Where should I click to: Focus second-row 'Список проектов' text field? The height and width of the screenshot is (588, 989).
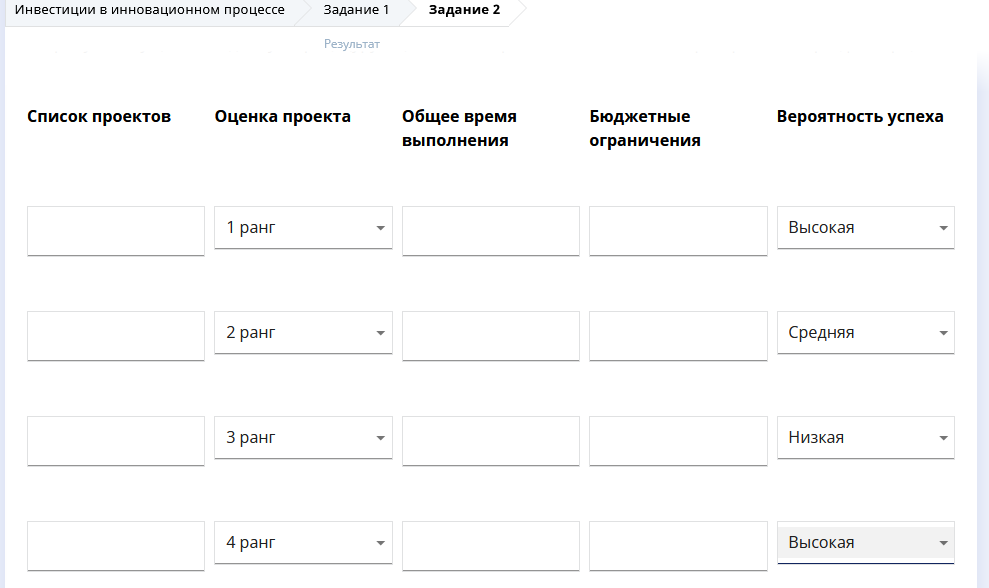click(x=116, y=335)
